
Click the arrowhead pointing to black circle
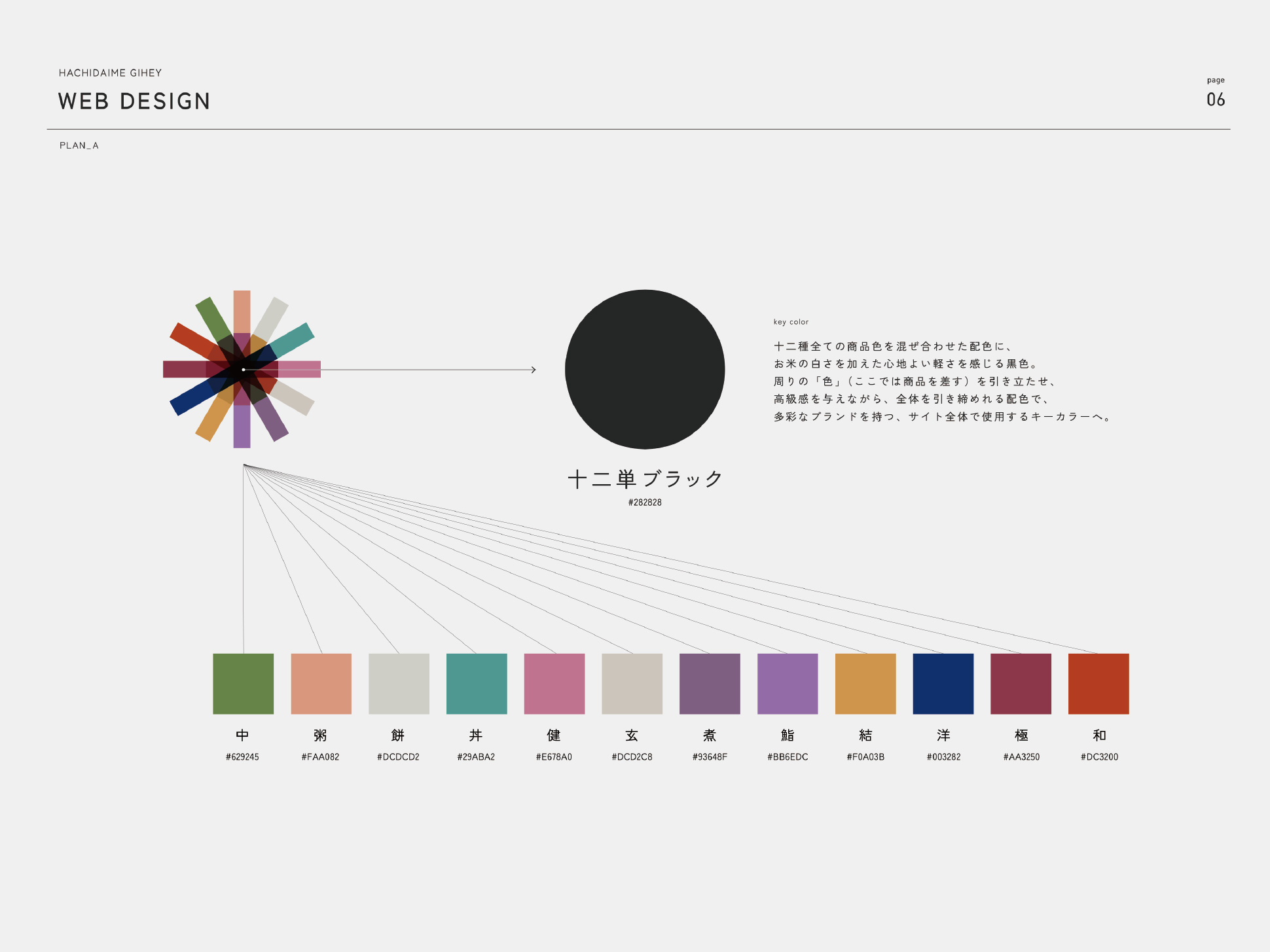[x=534, y=370]
